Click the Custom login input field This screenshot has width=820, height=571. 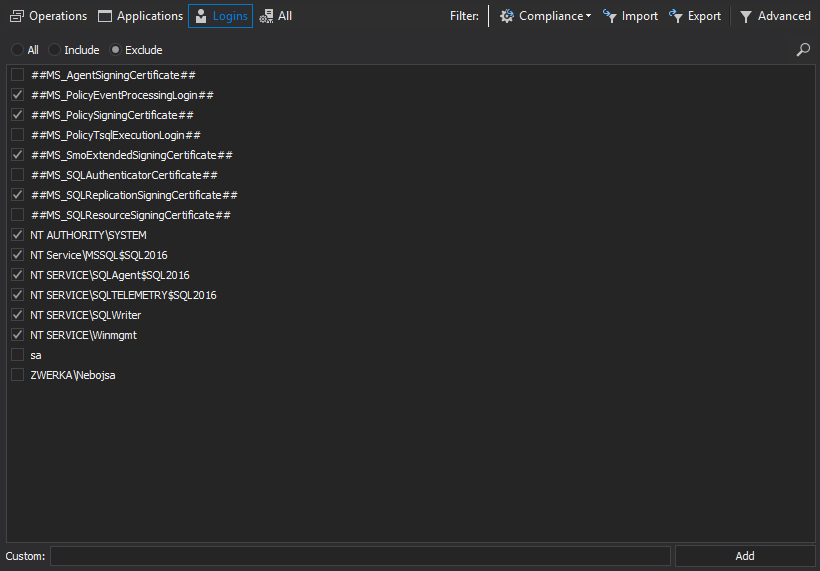pyautogui.click(x=360, y=556)
